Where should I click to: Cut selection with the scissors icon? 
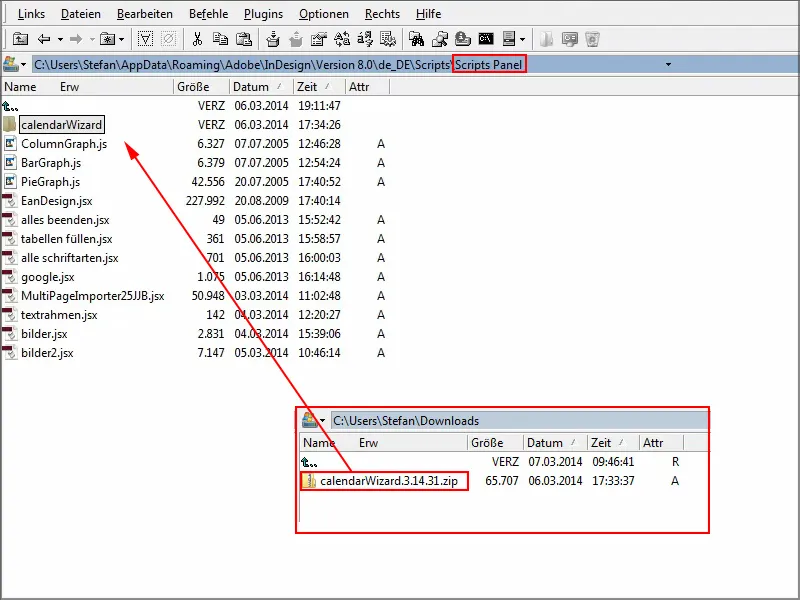pos(197,39)
